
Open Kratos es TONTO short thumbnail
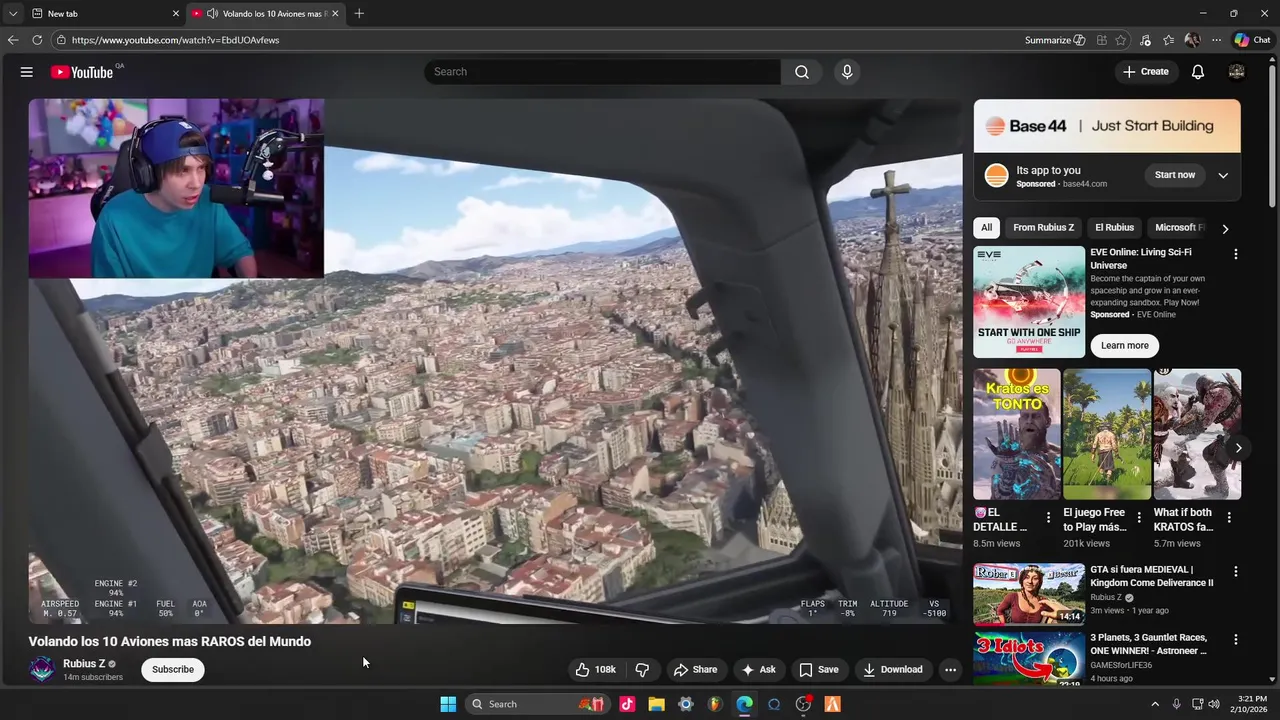pyautogui.click(x=1017, y=434)
